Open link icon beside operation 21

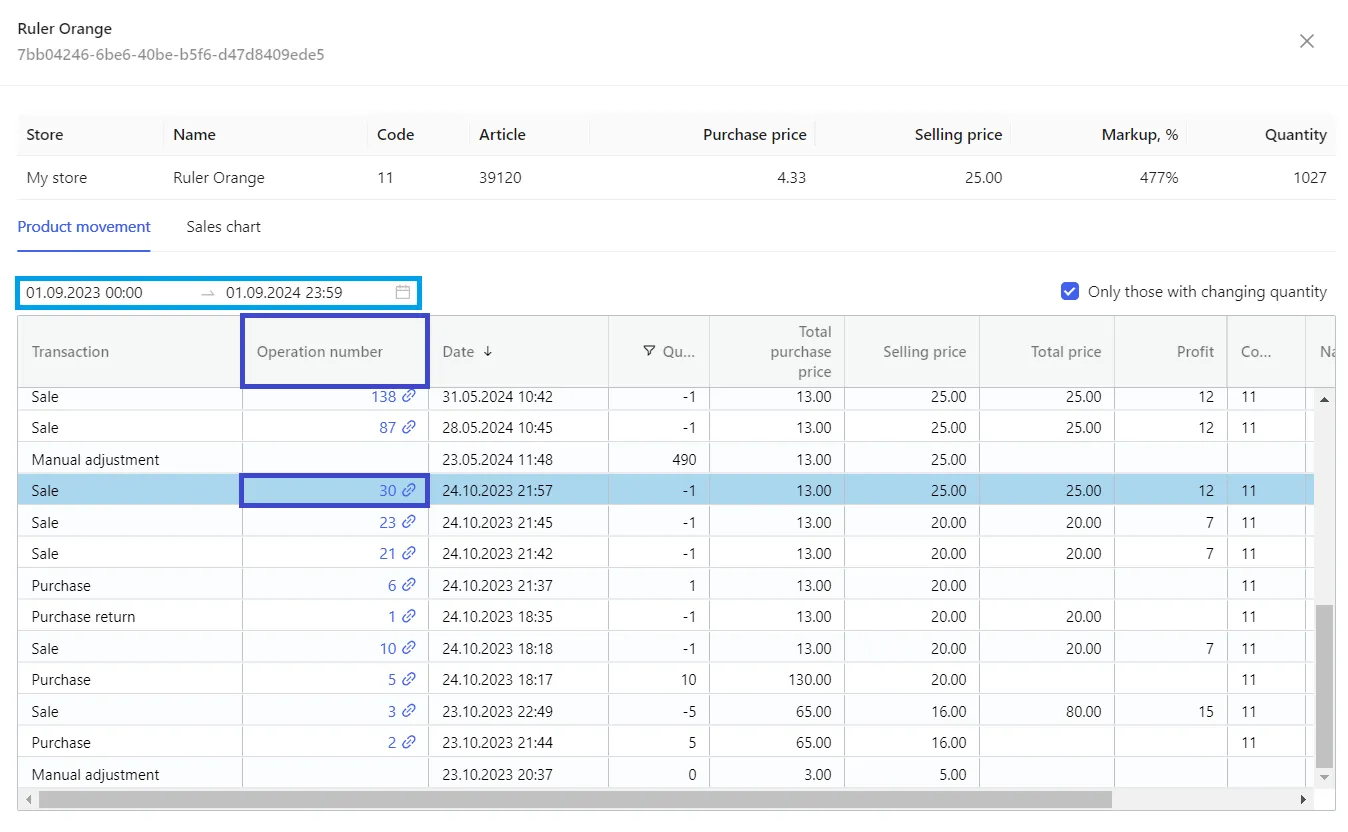[x=409, y=554]
